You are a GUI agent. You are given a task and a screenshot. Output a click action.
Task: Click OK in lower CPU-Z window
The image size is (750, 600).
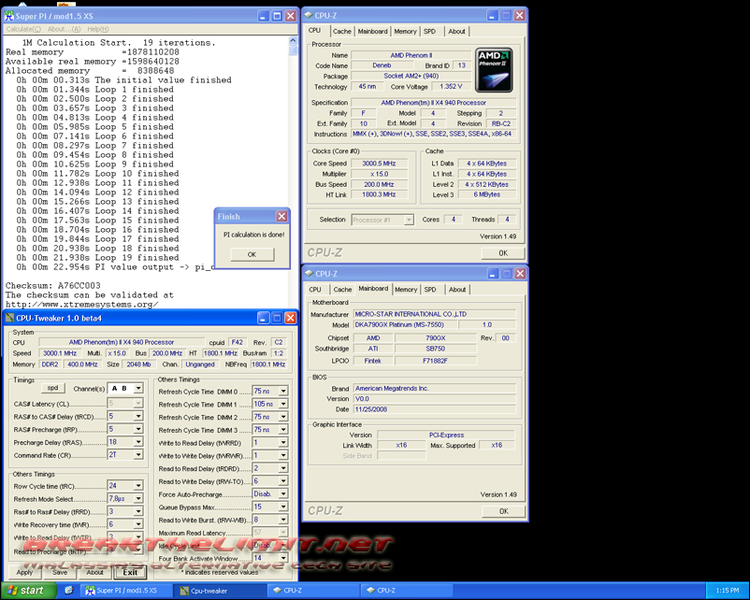[x=504, y=511]
